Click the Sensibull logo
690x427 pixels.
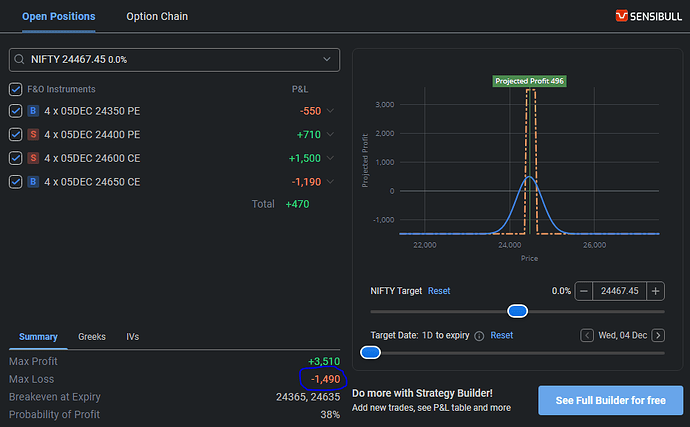[648, 16]
